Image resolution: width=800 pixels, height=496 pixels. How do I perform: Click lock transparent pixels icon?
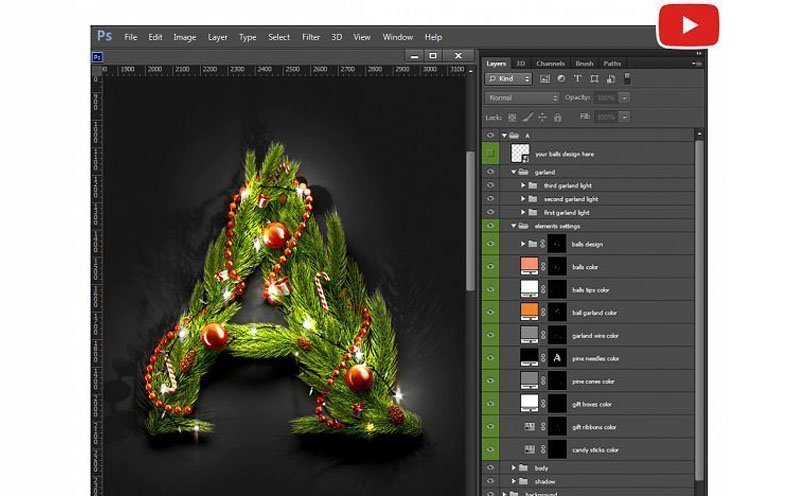pyautogui.click(x=512, y=117)
